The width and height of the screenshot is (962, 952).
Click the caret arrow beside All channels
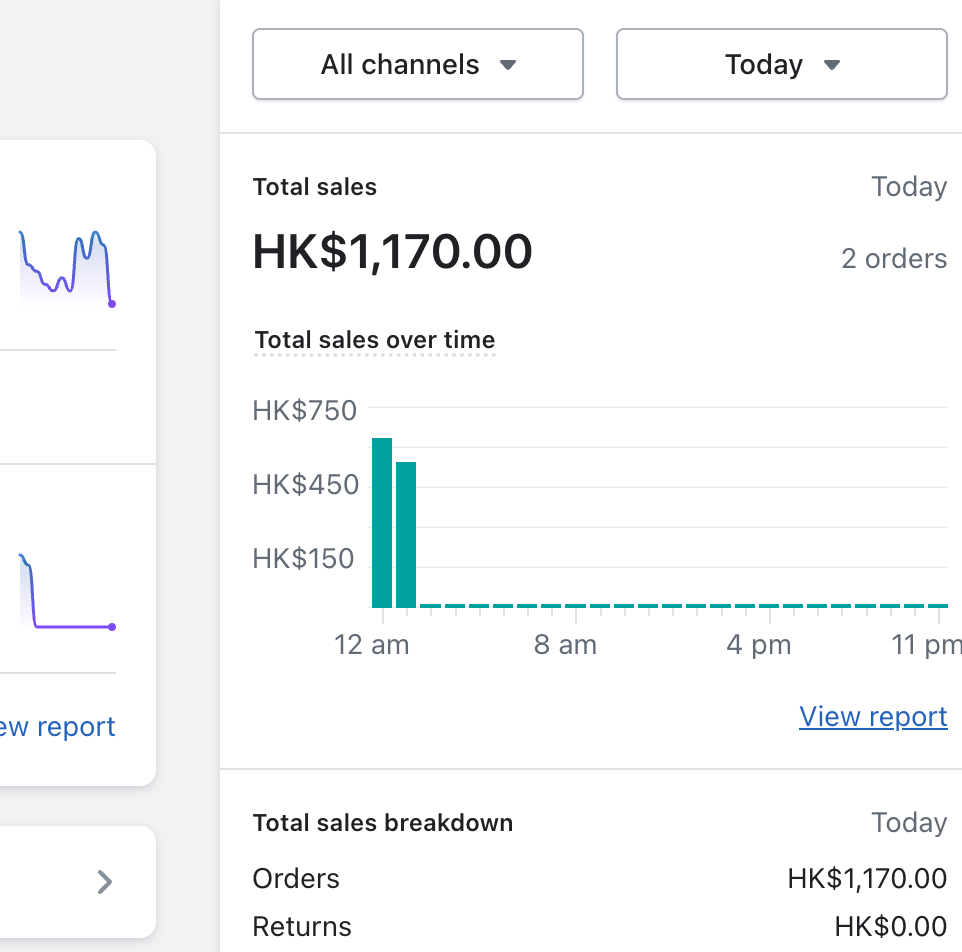point(508,66)
